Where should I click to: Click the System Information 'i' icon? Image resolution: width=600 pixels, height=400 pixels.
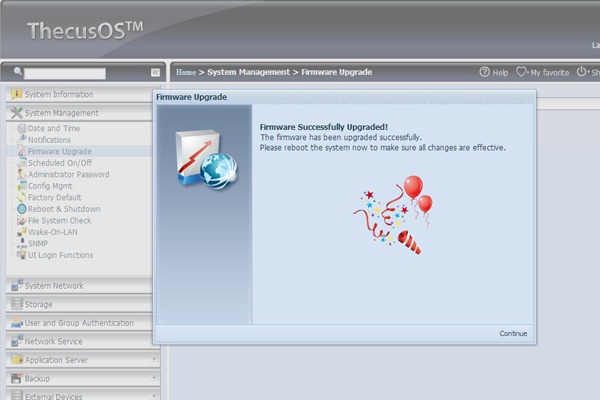click(x=16, y=94)
